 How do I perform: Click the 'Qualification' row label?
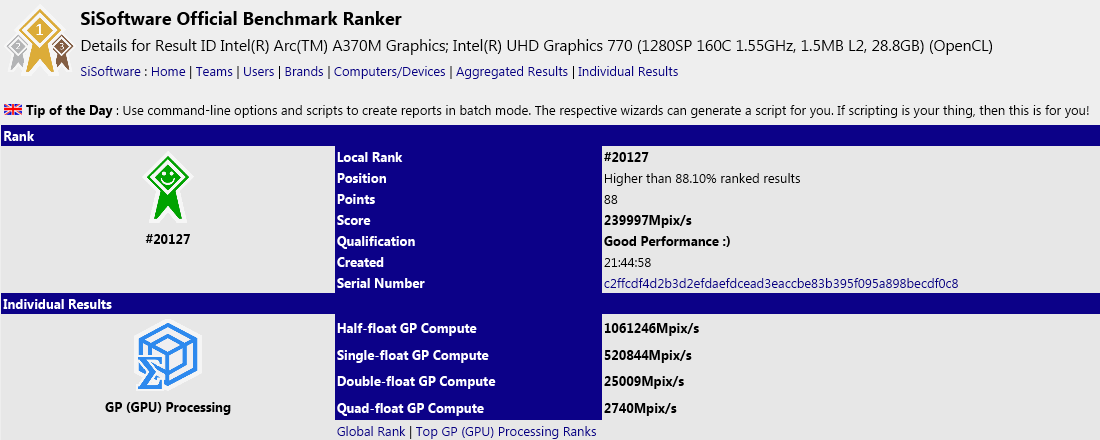[x=376, y=241]
